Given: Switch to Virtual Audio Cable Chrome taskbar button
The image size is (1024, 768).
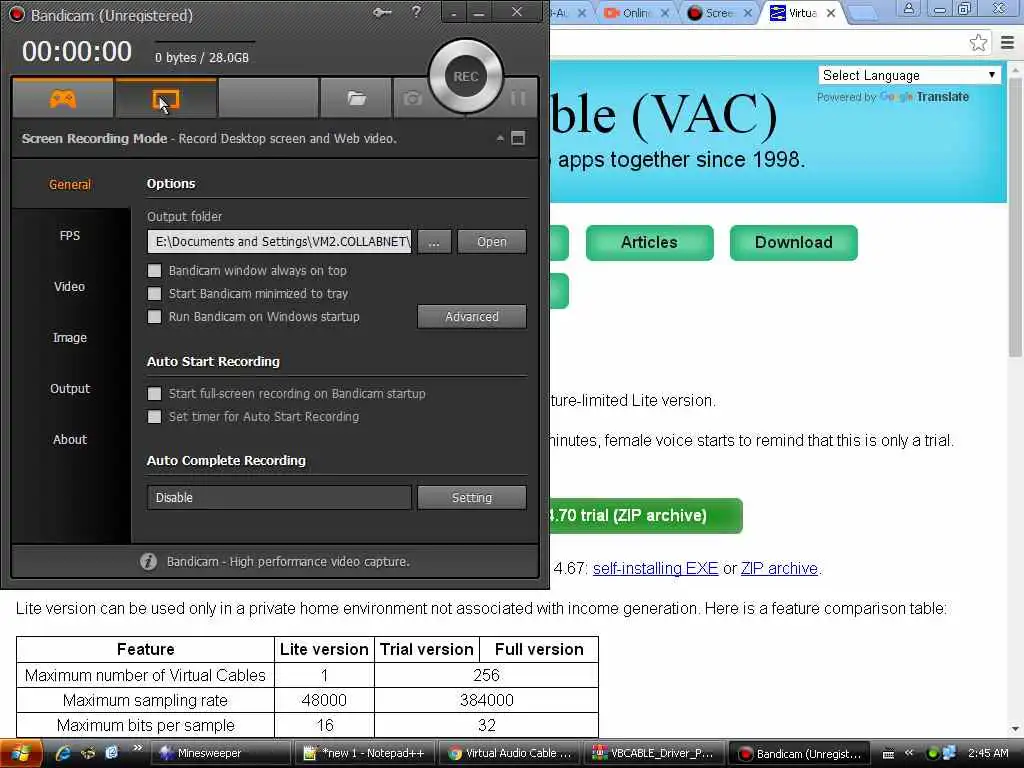Looking at the screenshot, I should 509,753.
